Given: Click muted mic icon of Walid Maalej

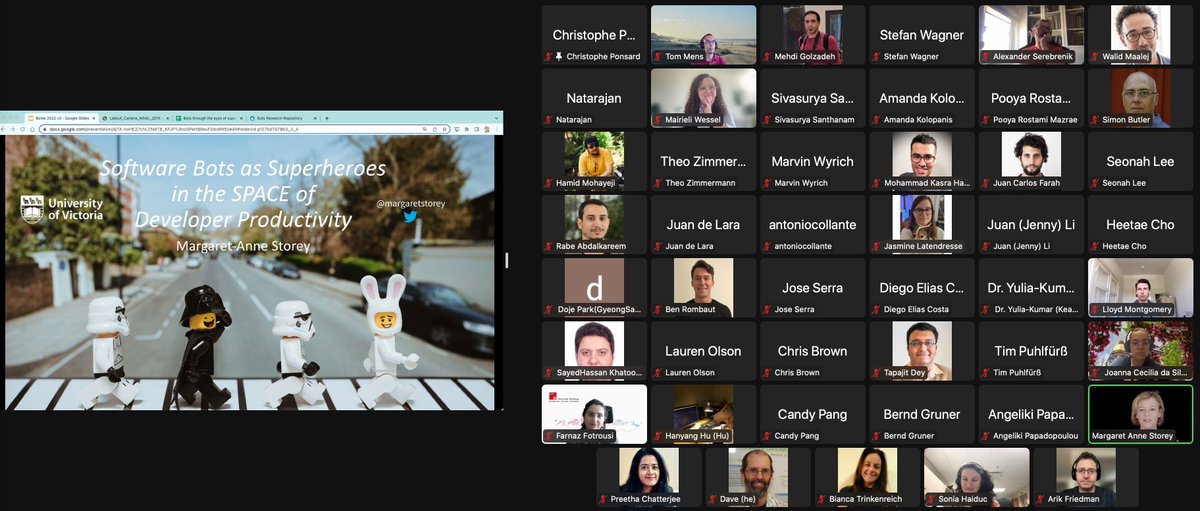Looking at the screenshot, I should pyautogui.click(x=1093, y=57).
